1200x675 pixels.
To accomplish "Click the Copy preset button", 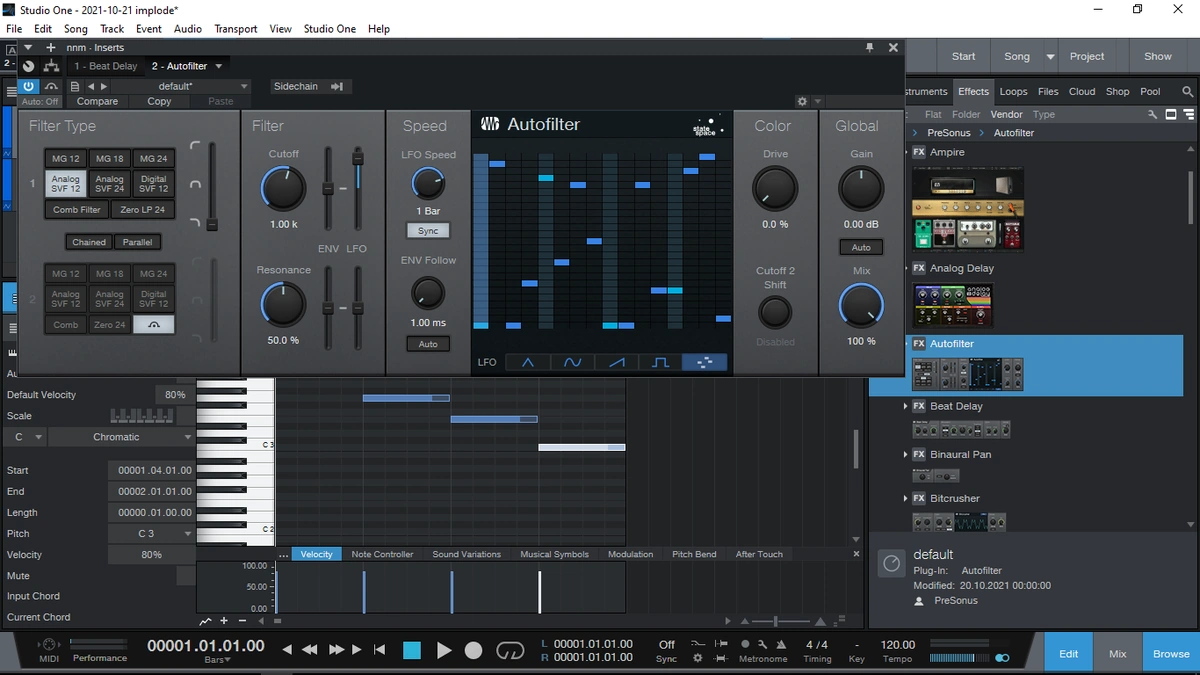I will (159, 101).
